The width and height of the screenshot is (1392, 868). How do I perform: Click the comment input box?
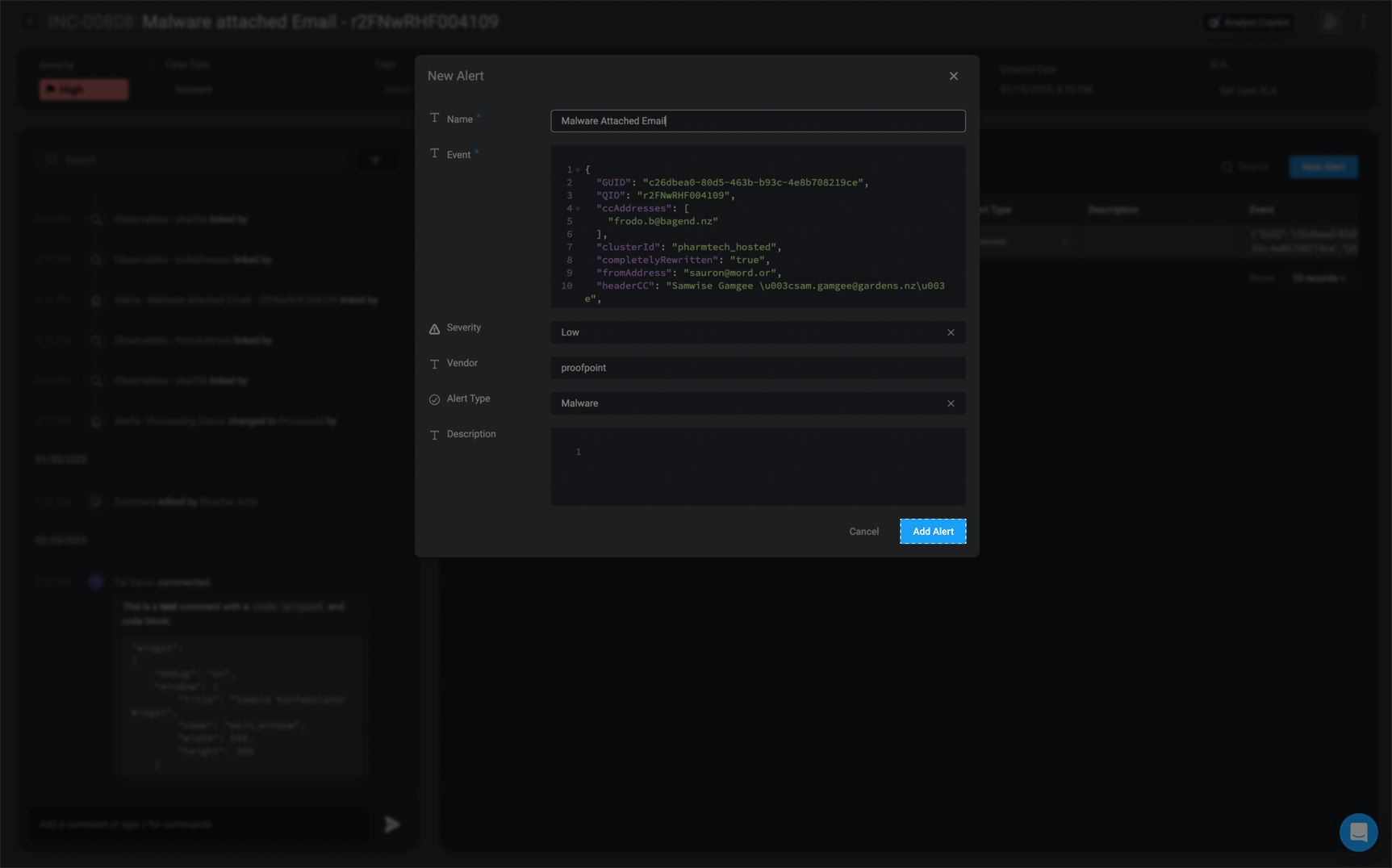[200, 824]
